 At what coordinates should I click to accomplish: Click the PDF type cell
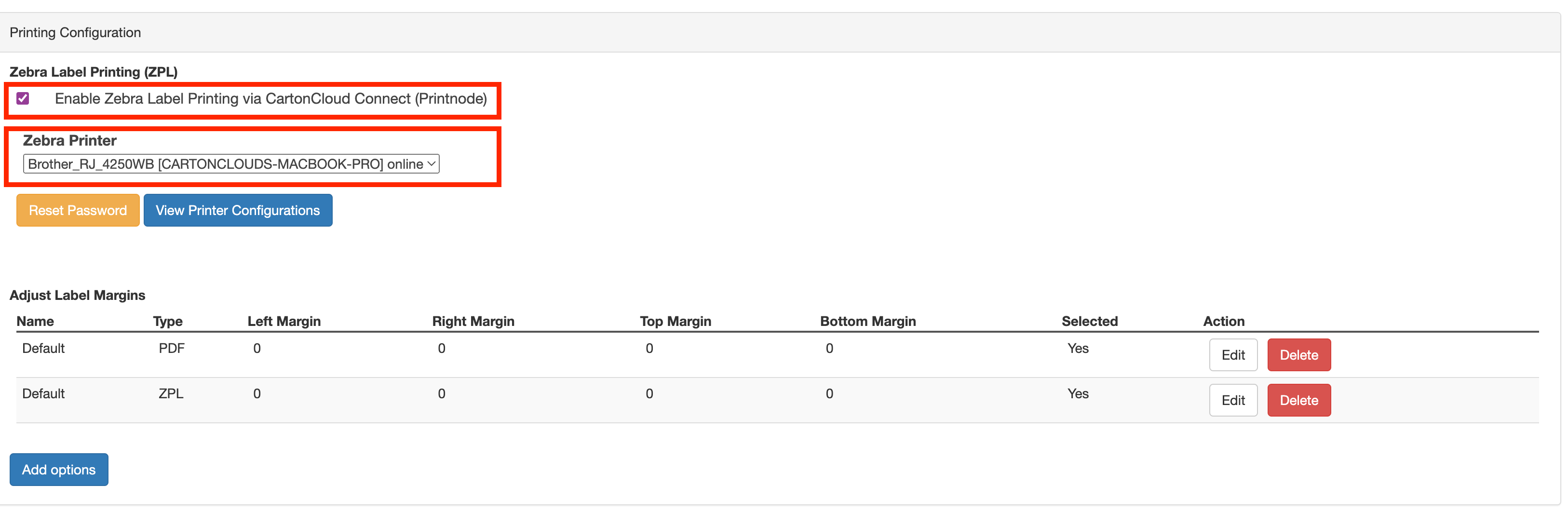point(172,348)
